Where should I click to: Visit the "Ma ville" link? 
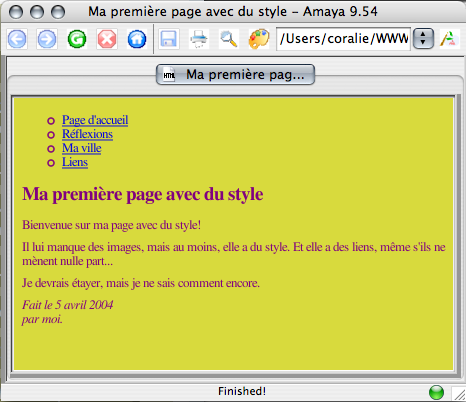point(82,148)
